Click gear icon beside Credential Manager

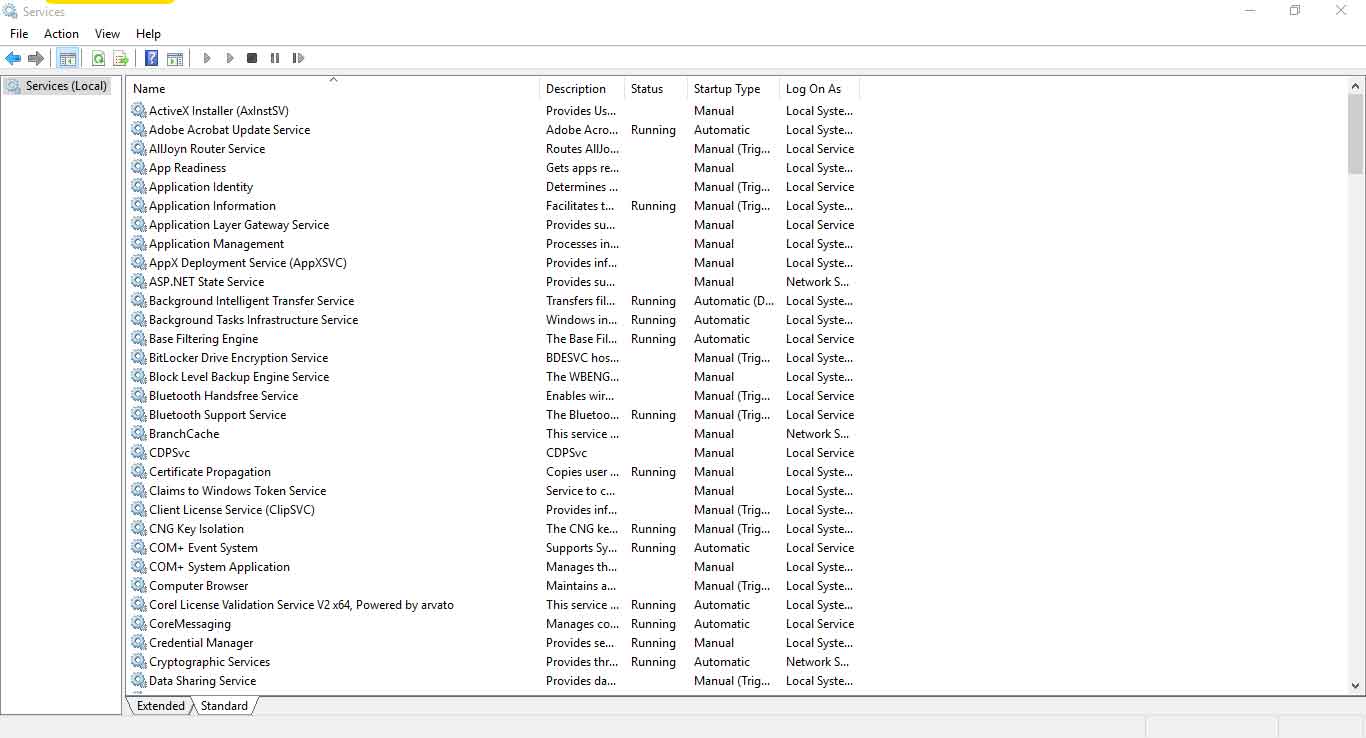(x=138, y=643)
